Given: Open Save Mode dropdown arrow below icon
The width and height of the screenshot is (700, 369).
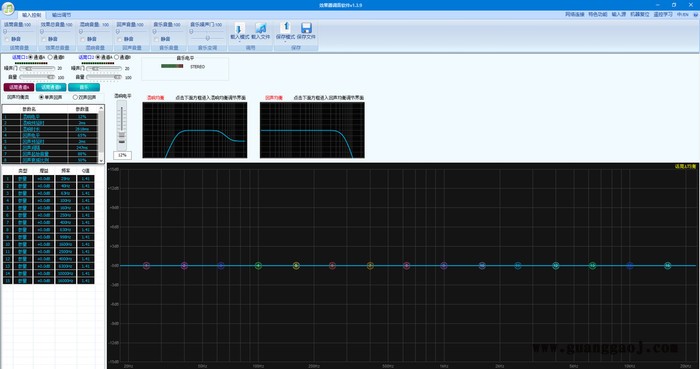Looking at the screenshot, I should [286, 41].
